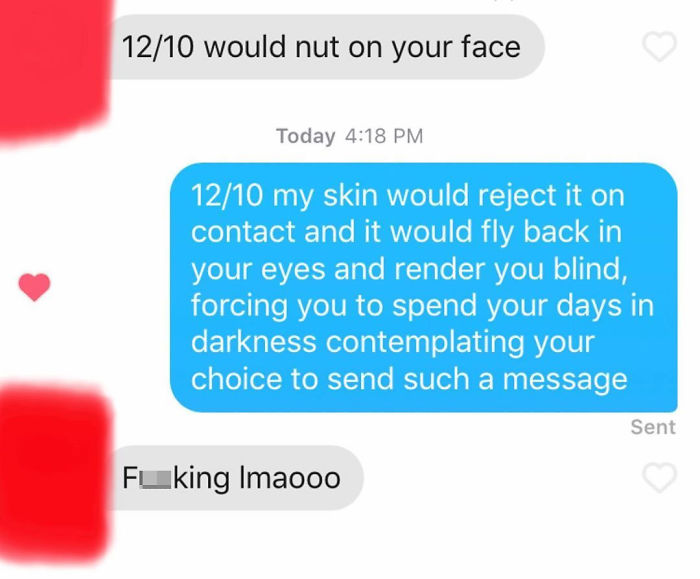Tap the 'Sent' status label

click(x=653, y=427)
